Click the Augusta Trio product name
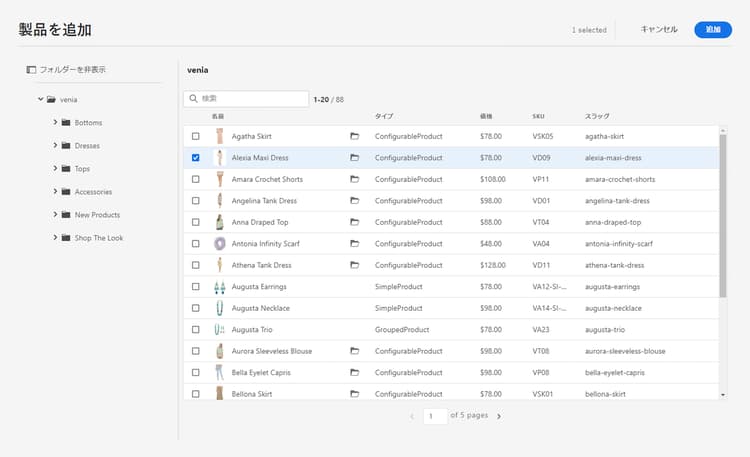This screenshot has height=457, width=750. (252, 330)
